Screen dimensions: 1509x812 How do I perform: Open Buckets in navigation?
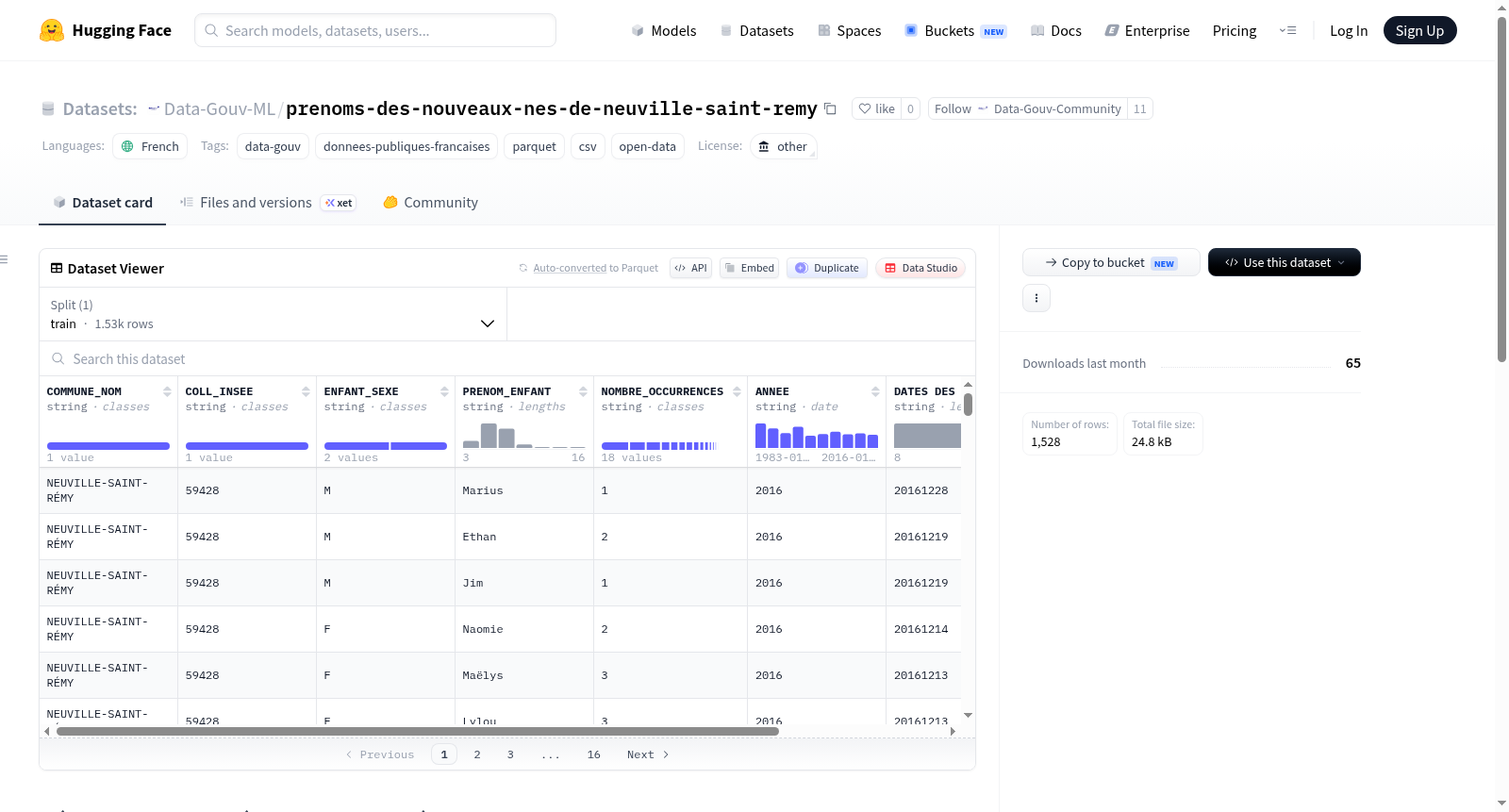tap(955, 30)
